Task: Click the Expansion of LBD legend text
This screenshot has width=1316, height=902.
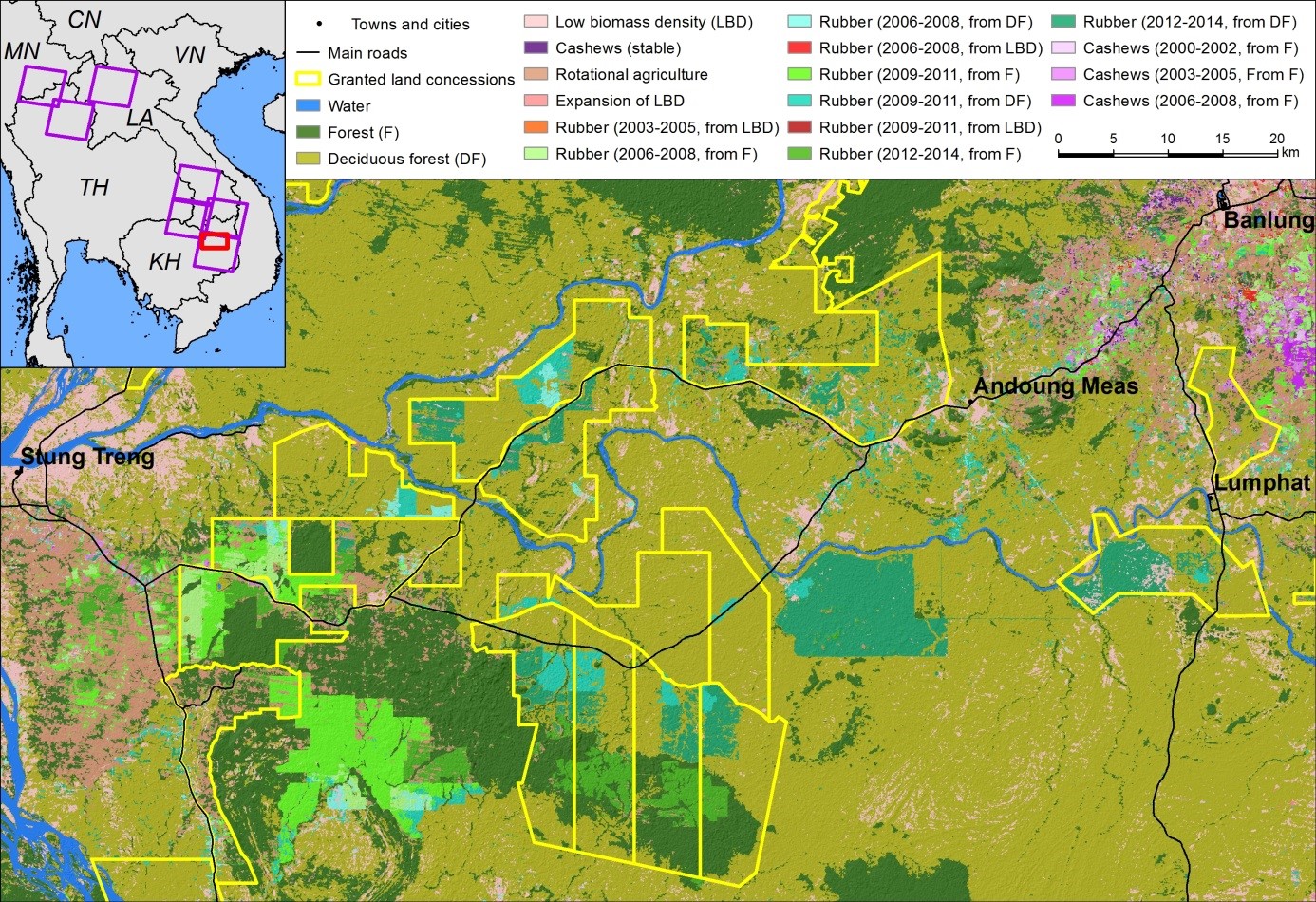Action: (619, 101)
